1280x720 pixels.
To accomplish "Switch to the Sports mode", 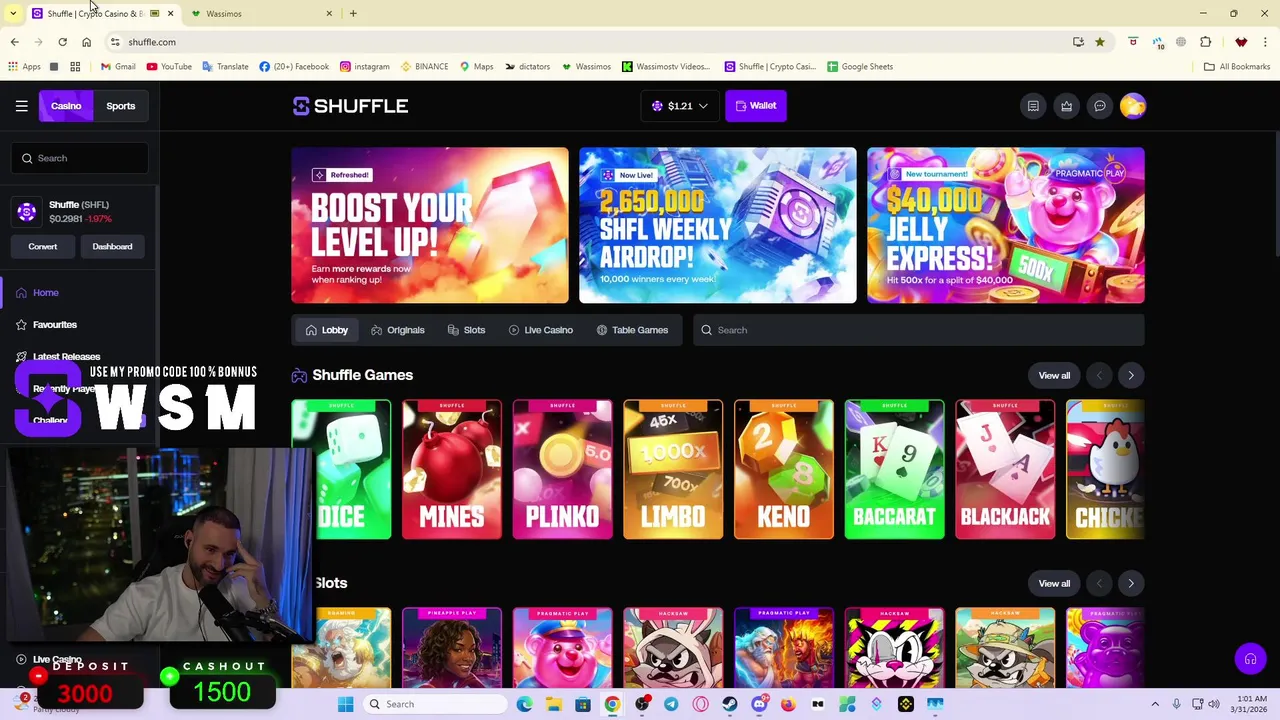I will click(121, 106).
